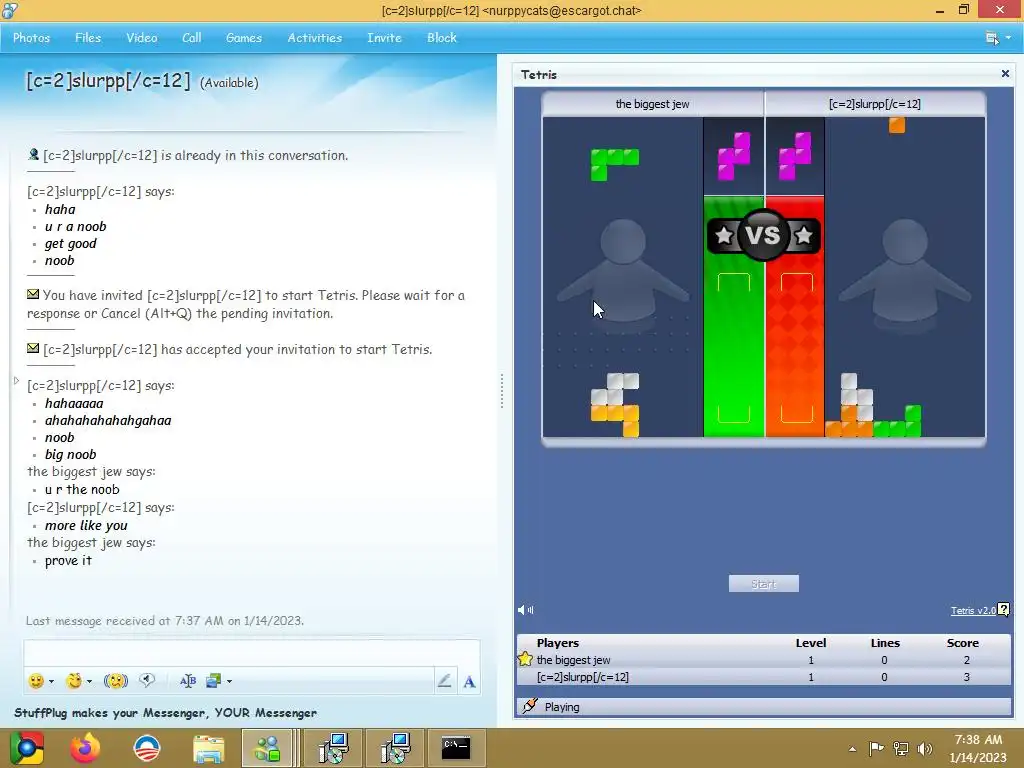Click the '(Available)' status next to contact name
1024x768 pixels.
(x=229, y=83)
